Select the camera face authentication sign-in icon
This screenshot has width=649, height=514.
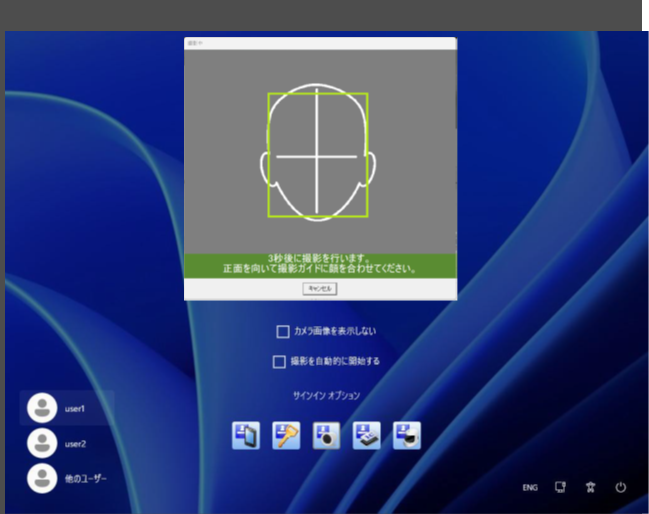pos(327,436)
